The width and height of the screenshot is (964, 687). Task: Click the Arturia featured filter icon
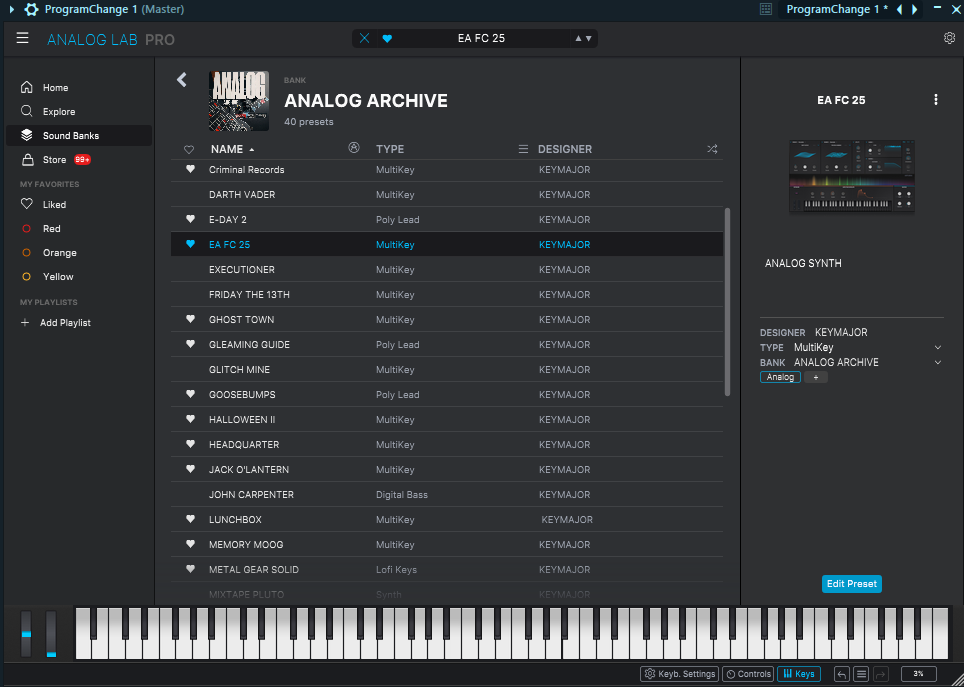click(x=353, y=148)
